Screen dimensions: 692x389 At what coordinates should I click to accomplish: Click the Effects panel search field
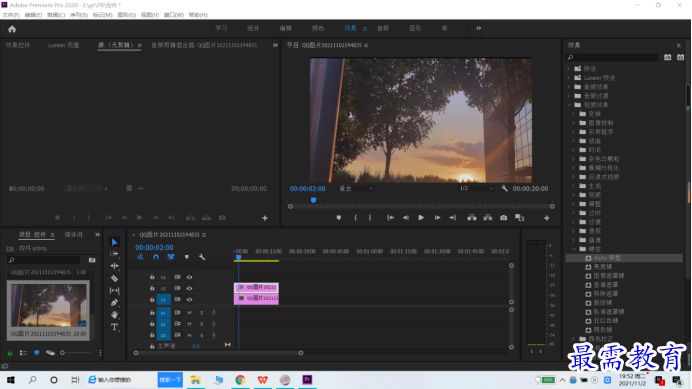(612, 57)
